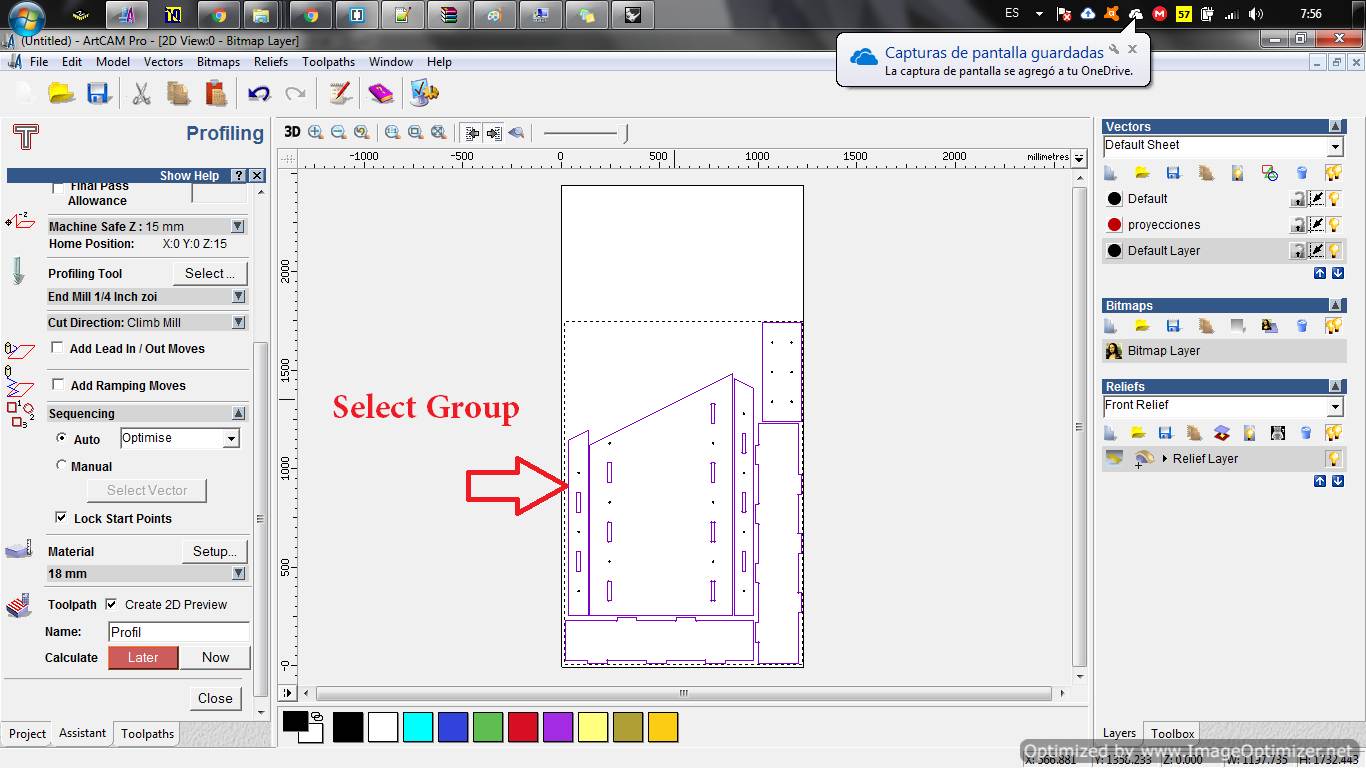Pick the red color swatch
1366x768 pixels.
pos(523,727)
